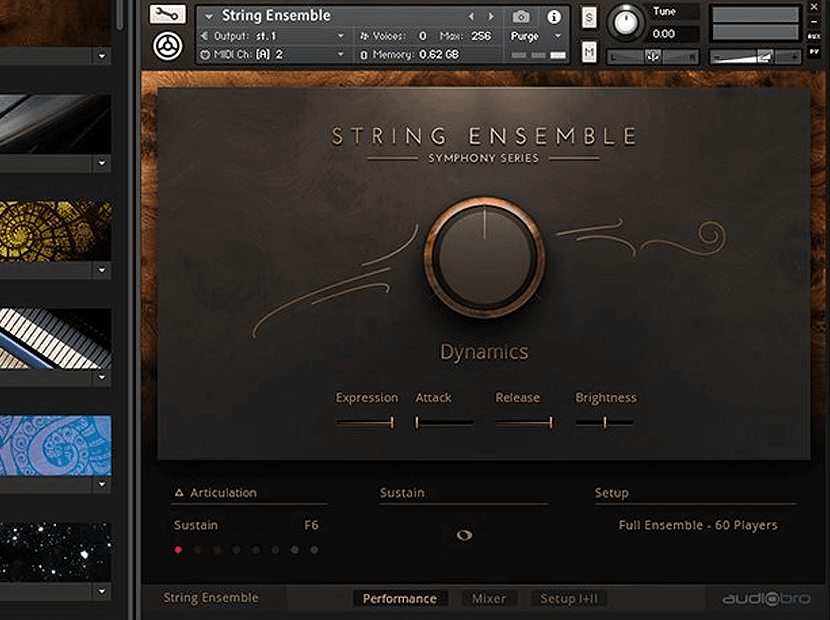Remove the String Ensemble instrument
Screen dimensions: 830x620
point(814,6)
